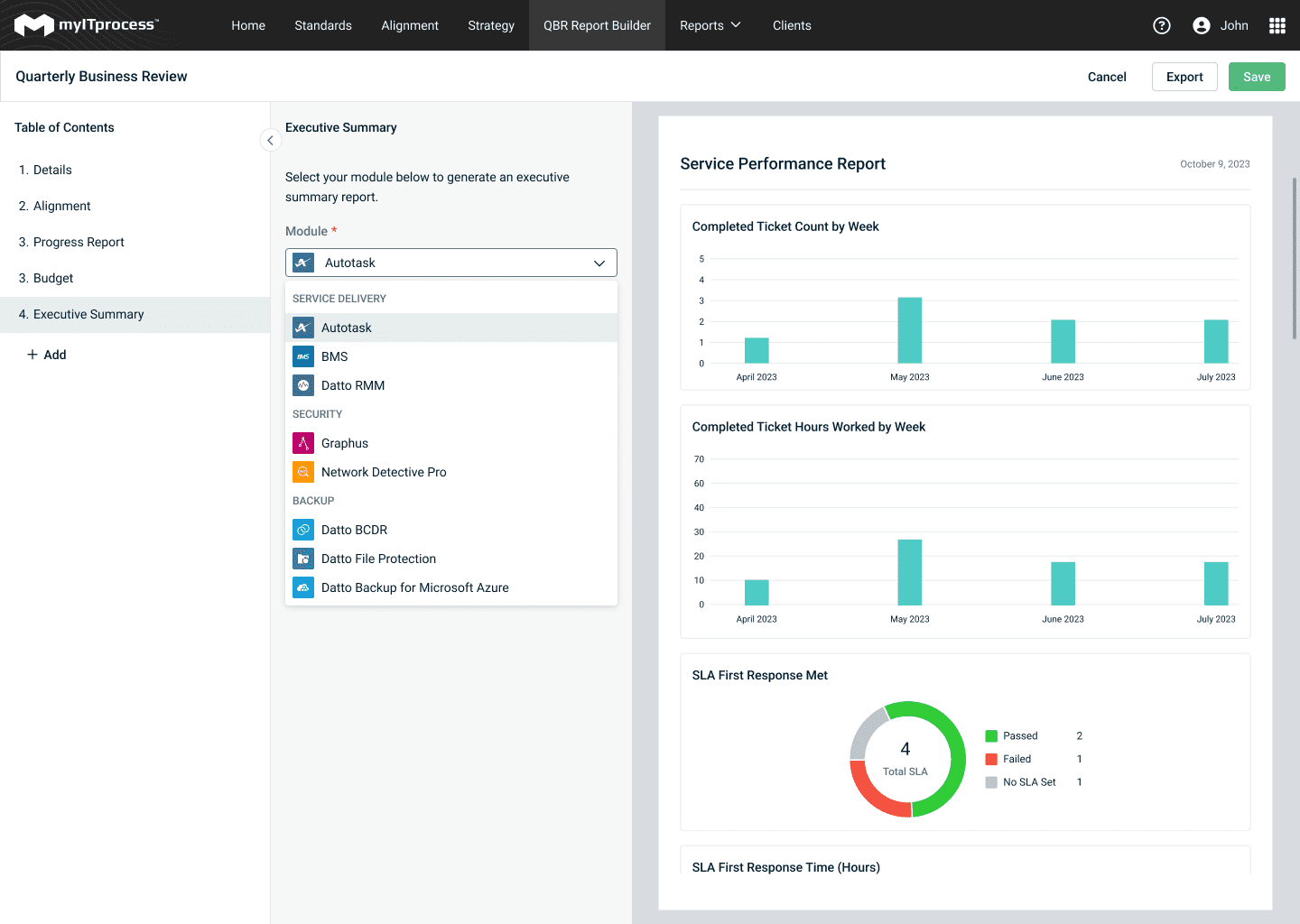The height and width of the screenshot is (924, 1300).
Task: Select the Network Detective Pro icon
Action: point(302,471)
